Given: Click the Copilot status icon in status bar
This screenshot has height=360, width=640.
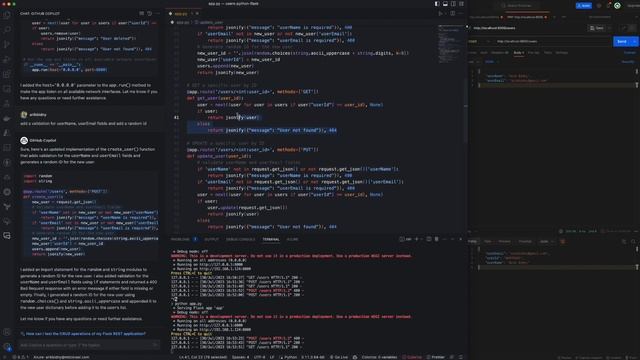Looking at the screenshot, I should coord(355,357).
